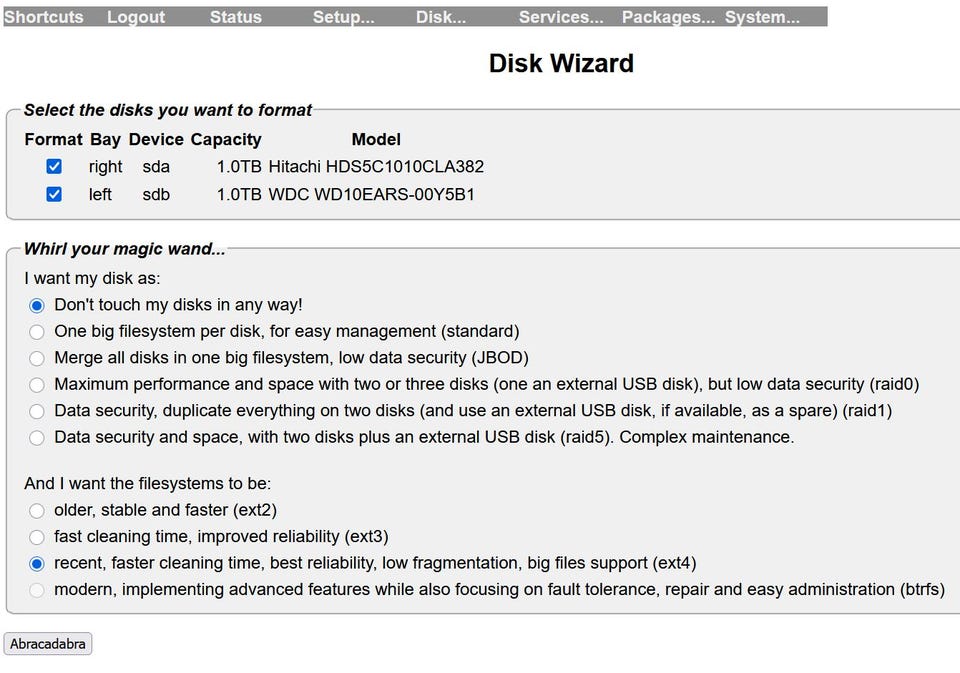Open the Packages... menu

(x=668, y=17)
